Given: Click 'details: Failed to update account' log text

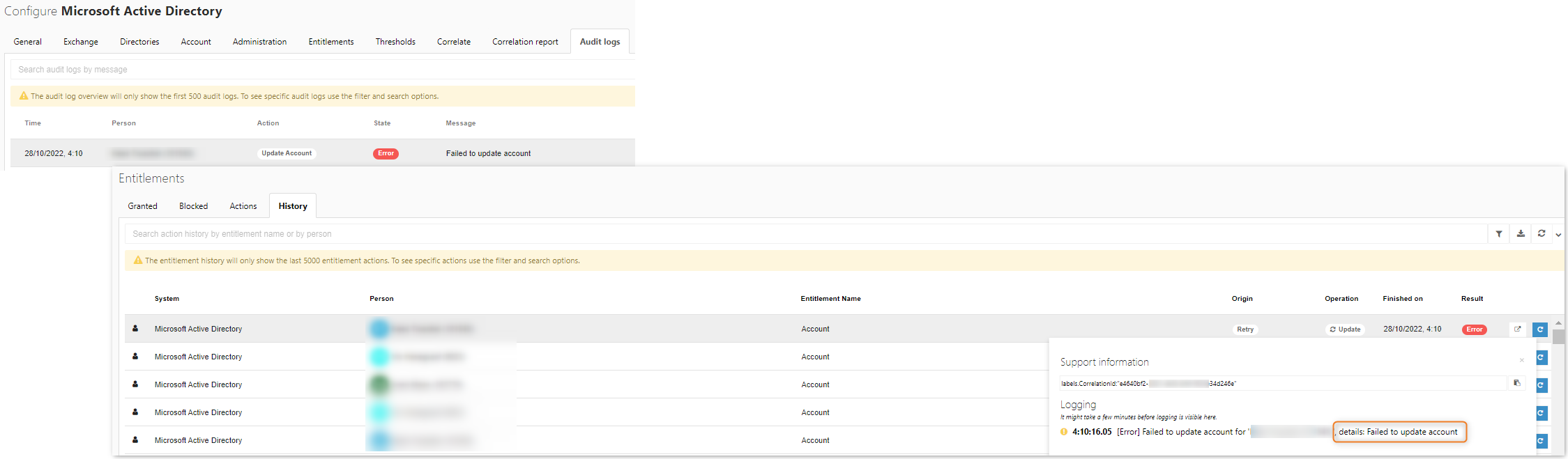Looking at the screenshot, I should click(x=1398, y=432).
